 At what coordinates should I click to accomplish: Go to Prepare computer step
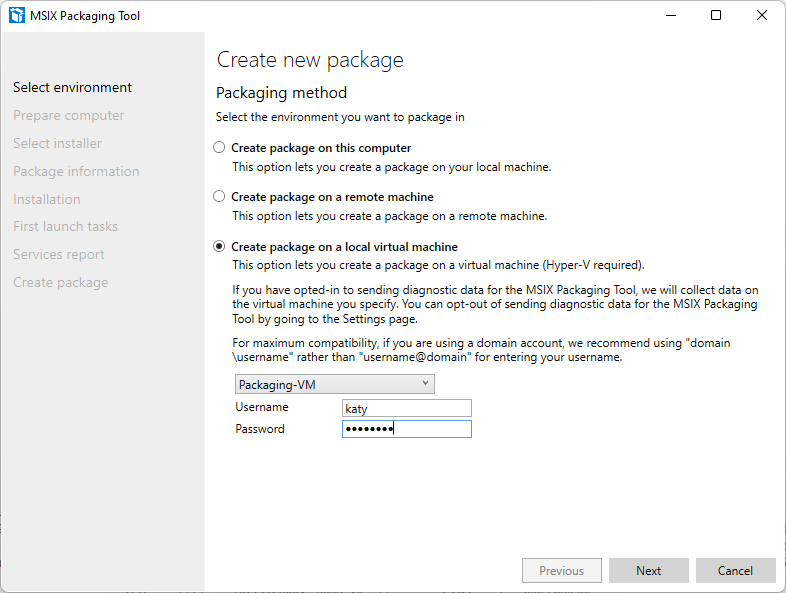69,115
